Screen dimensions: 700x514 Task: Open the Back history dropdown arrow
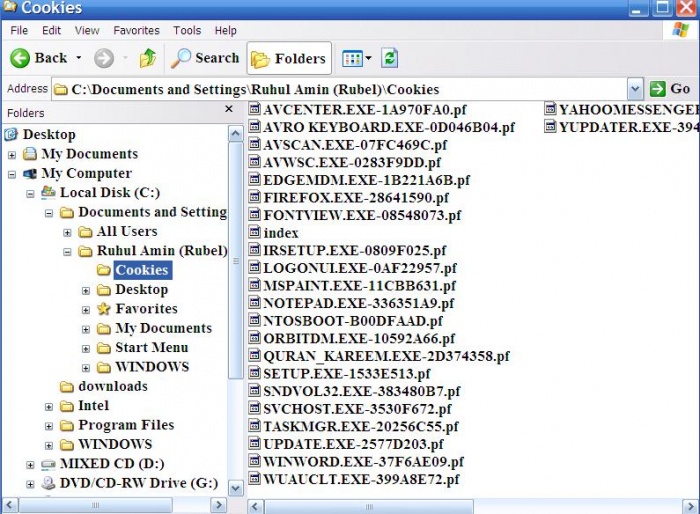coord(79,58)
